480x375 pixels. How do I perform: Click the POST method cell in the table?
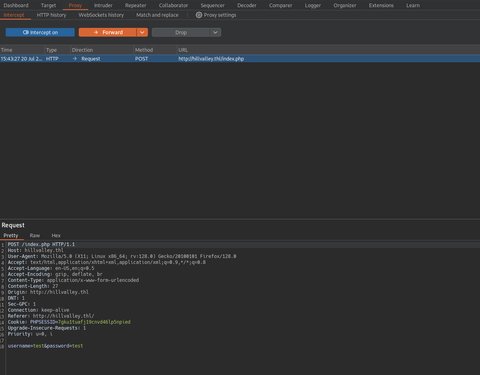(x=141, y=59)
